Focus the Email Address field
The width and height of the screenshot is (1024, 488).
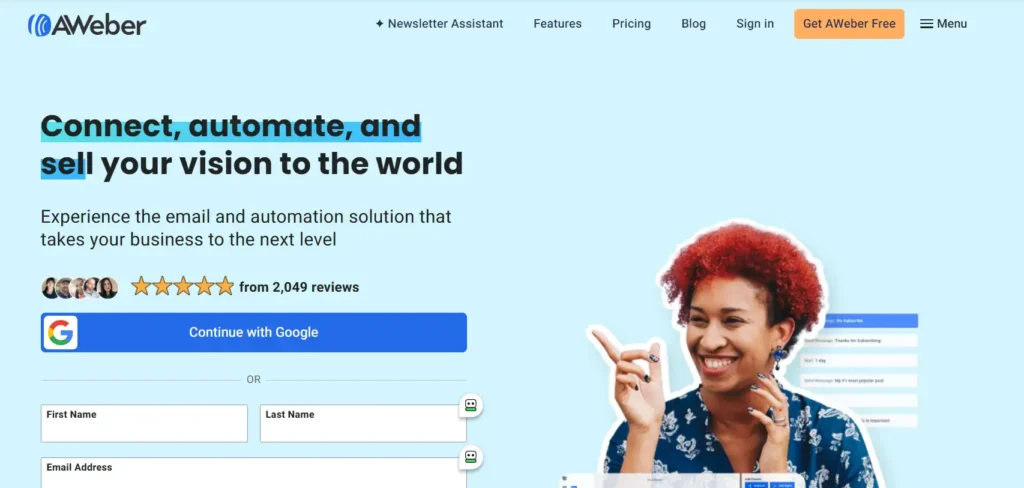(x=253, y=472)
